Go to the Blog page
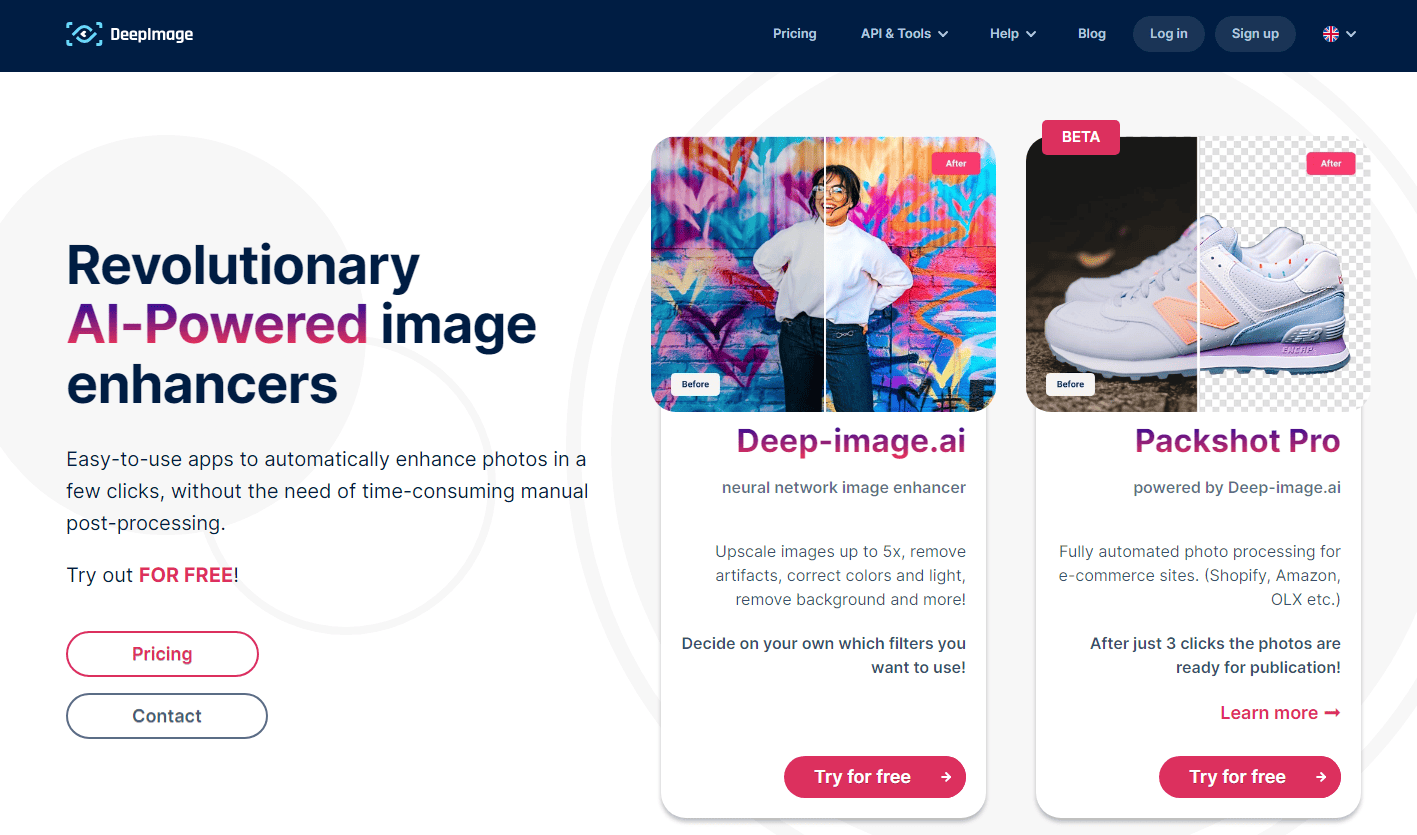Viewport: 1417px width, 835px height. 1092,34
